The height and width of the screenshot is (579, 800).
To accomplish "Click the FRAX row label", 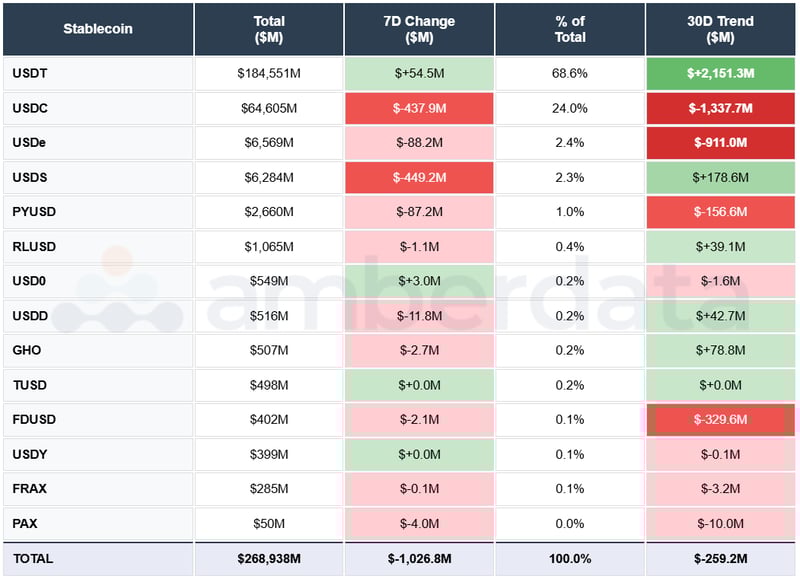I will point(28,489).
